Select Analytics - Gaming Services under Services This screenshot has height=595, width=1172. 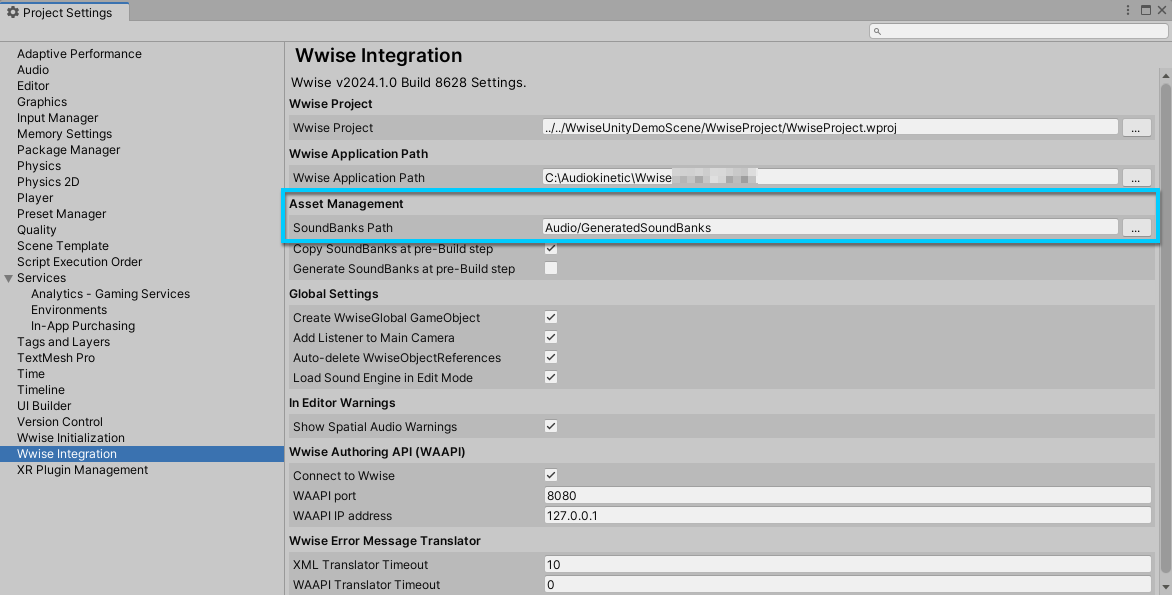110,294
